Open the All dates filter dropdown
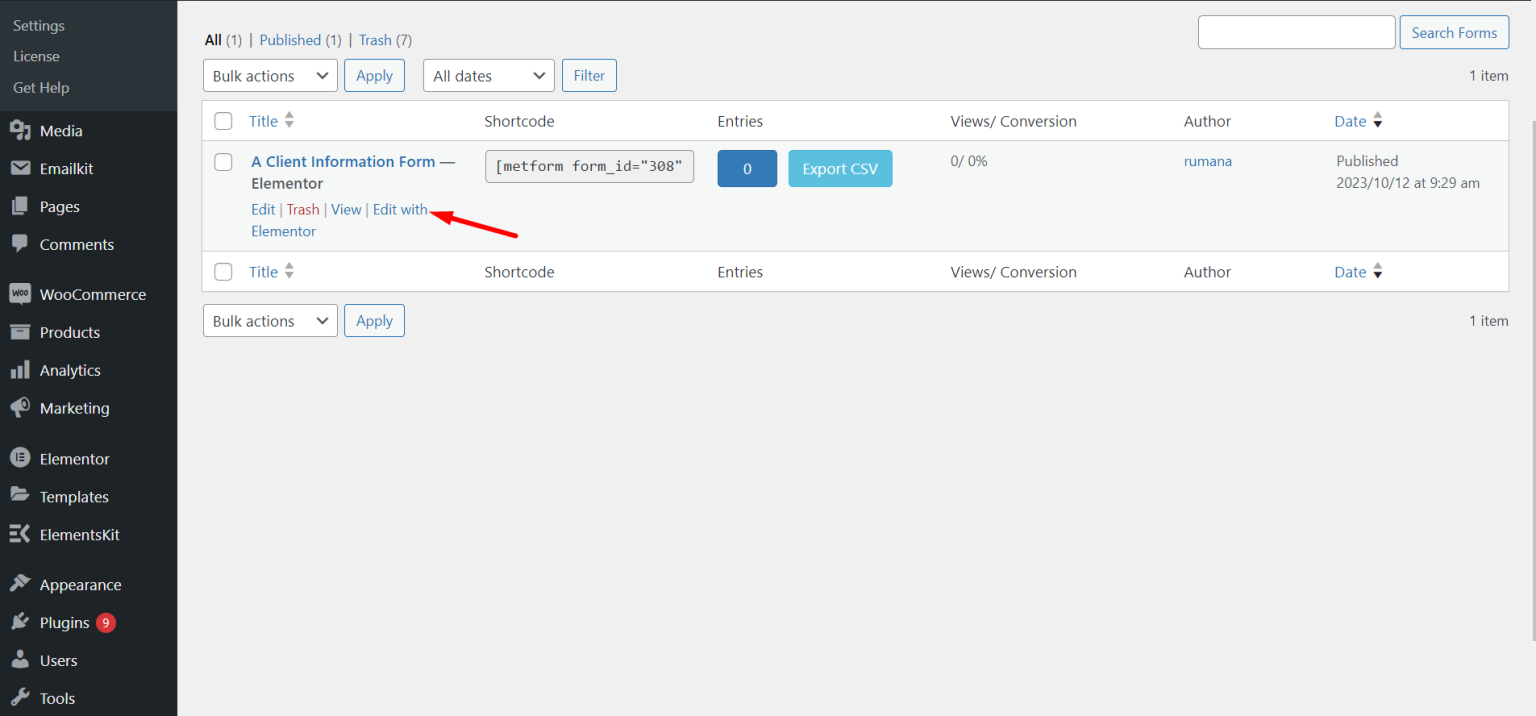 point(488,75)
